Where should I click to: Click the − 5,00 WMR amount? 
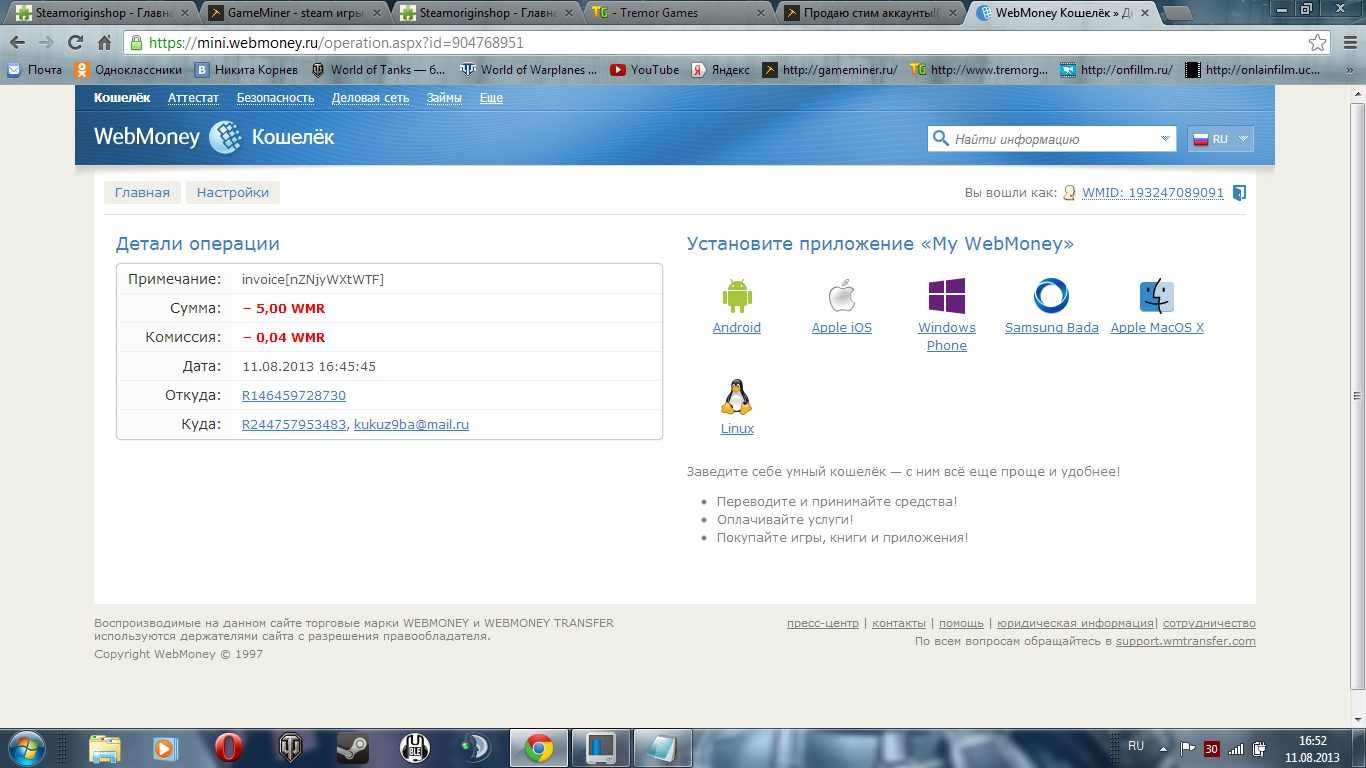284,308
